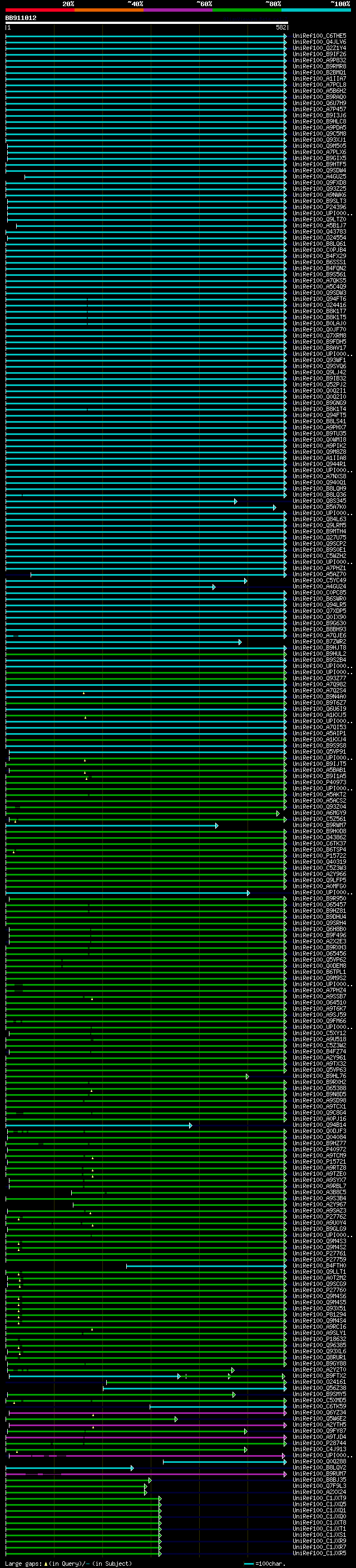Select the UniRef100_P40973 label
Screen dimensions: 356x1568
click(319, 782)
